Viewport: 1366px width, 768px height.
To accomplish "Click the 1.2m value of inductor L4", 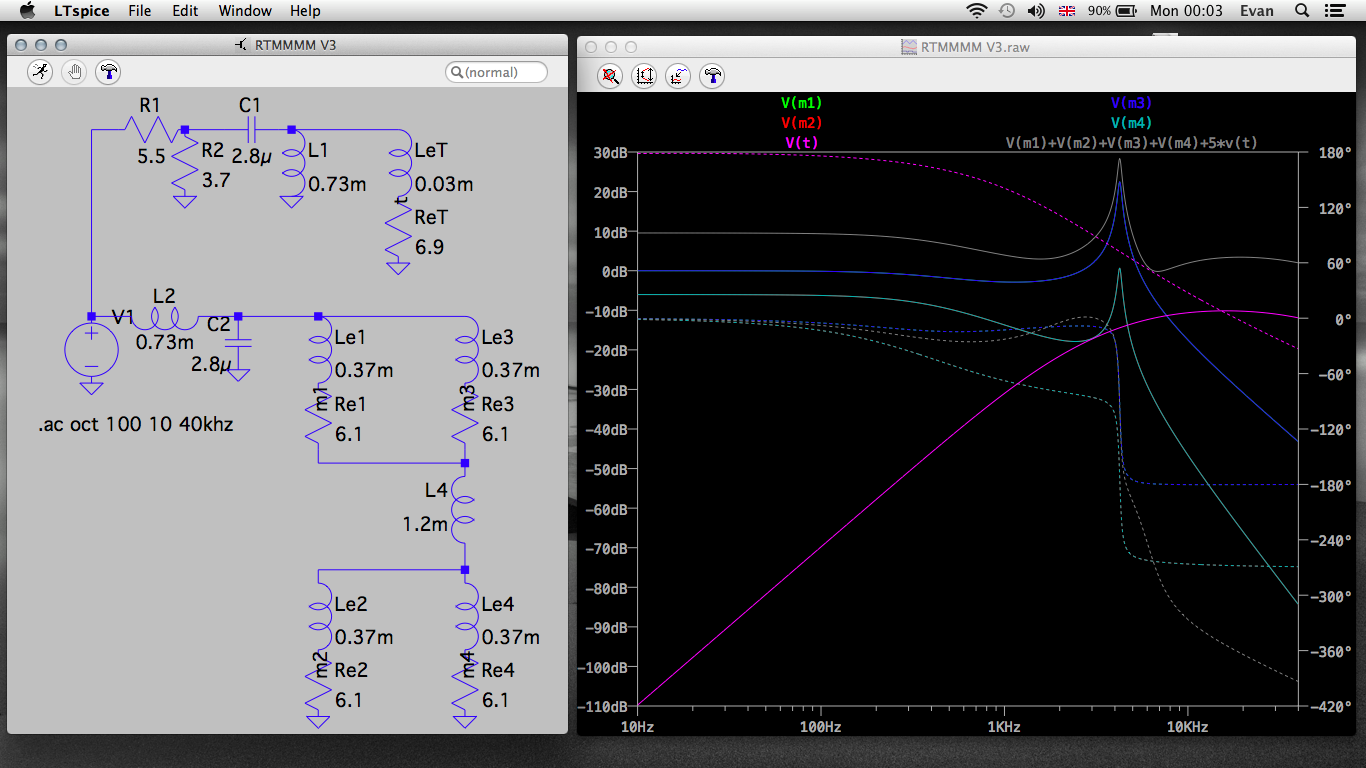I will point(425,524).
